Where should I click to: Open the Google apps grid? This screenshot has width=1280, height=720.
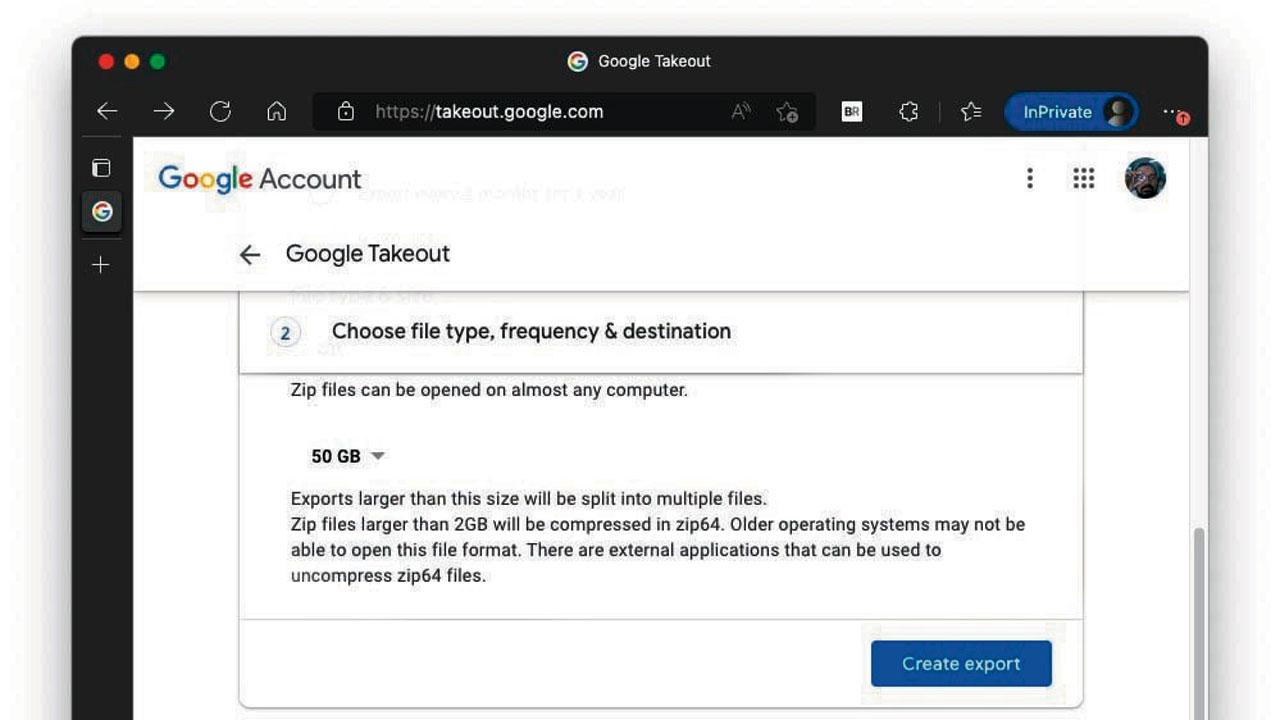(1084, 179)
